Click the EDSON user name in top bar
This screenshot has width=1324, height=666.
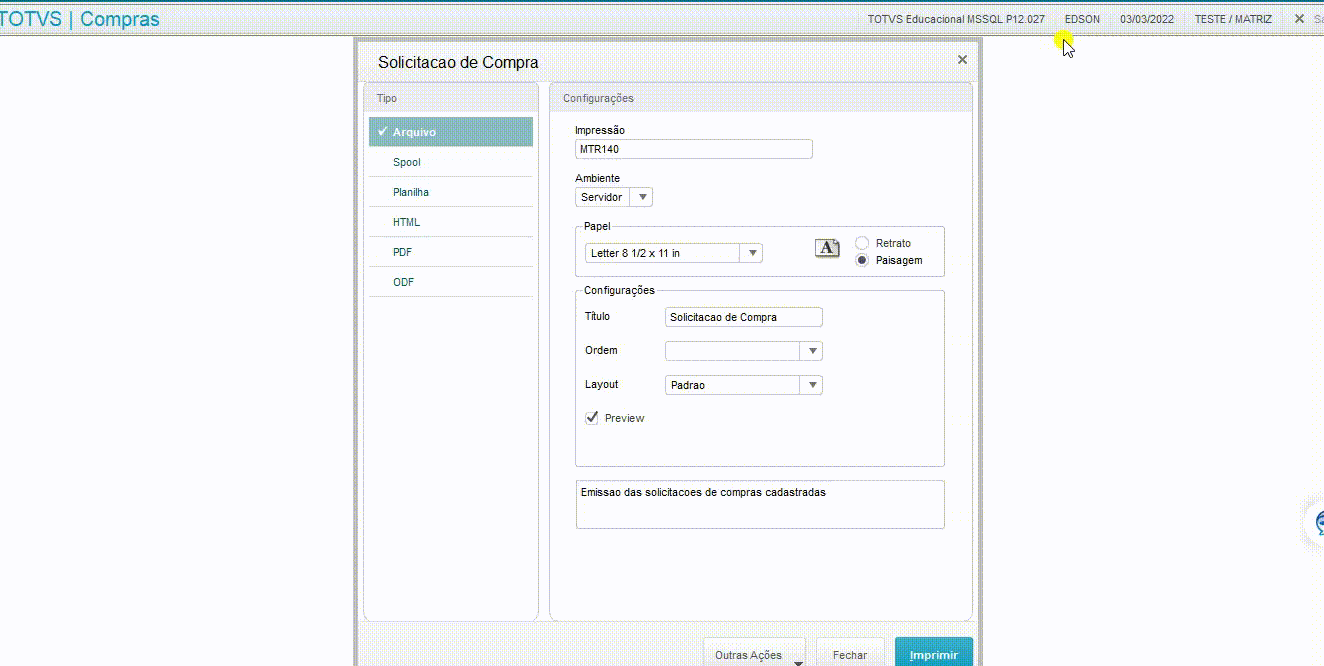pos(1082,19)
